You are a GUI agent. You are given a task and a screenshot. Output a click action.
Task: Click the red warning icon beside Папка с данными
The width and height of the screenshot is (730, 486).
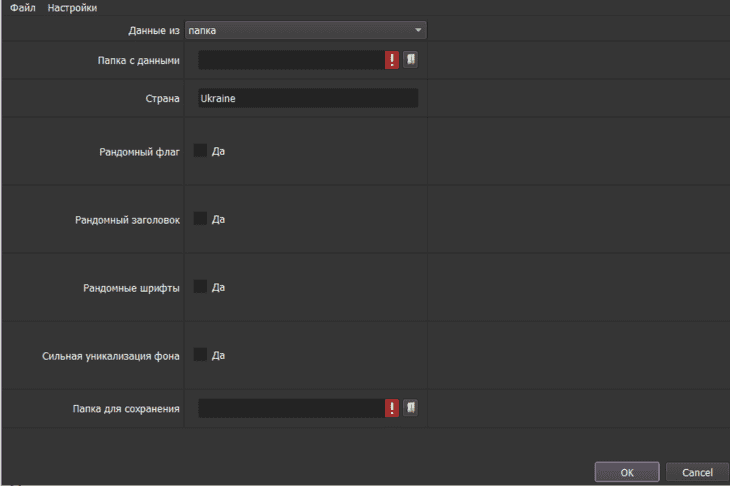(392, 60)
